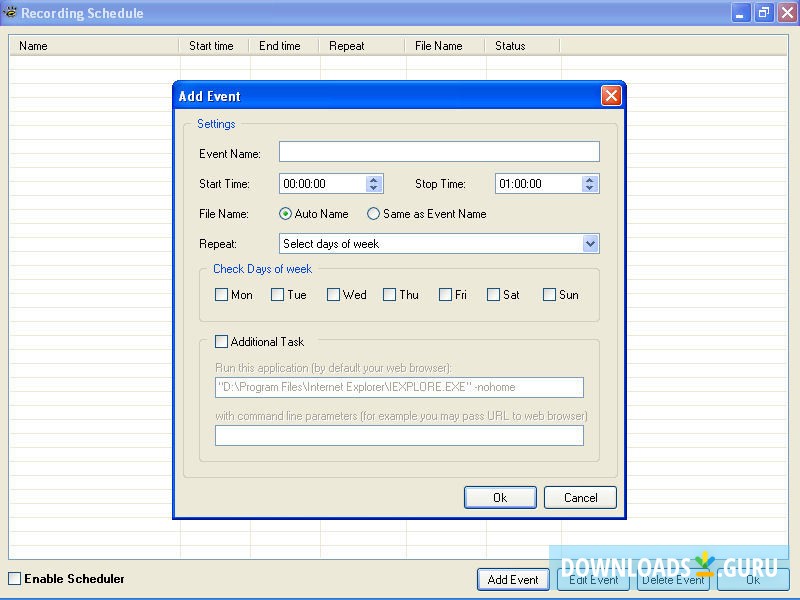The image size is (800, 600).
Task: Click the Start Time spinner down arrow
Action: tap(372, 188)
